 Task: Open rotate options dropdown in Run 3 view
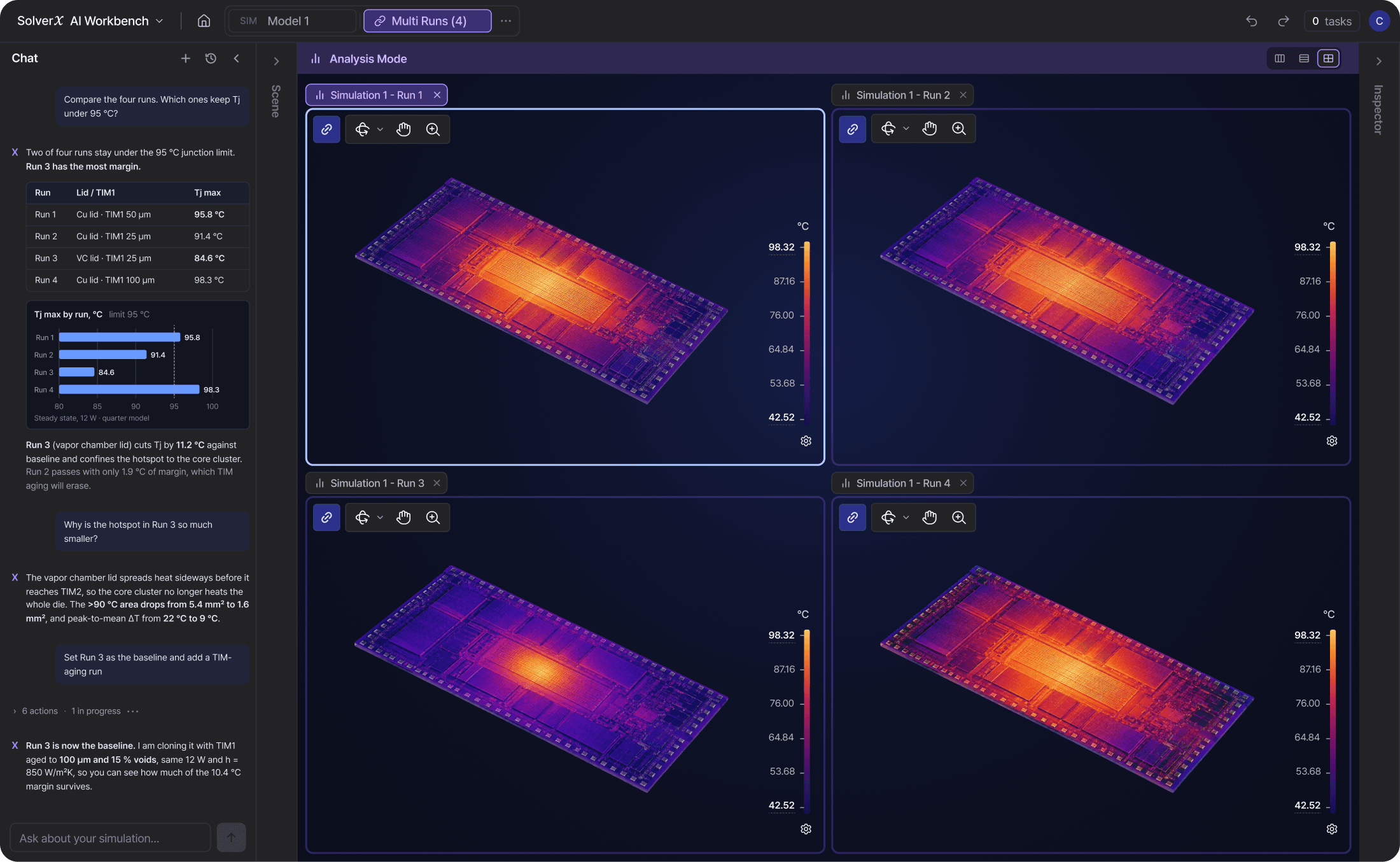(x=381, y=518)
